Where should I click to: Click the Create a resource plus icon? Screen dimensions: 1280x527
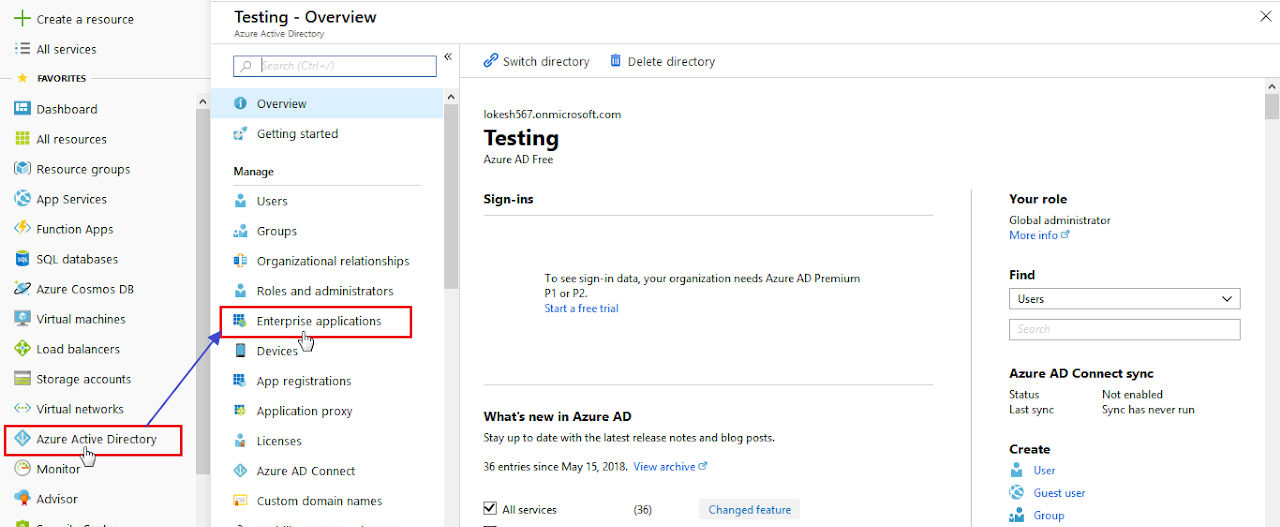(x=21, y=19)
